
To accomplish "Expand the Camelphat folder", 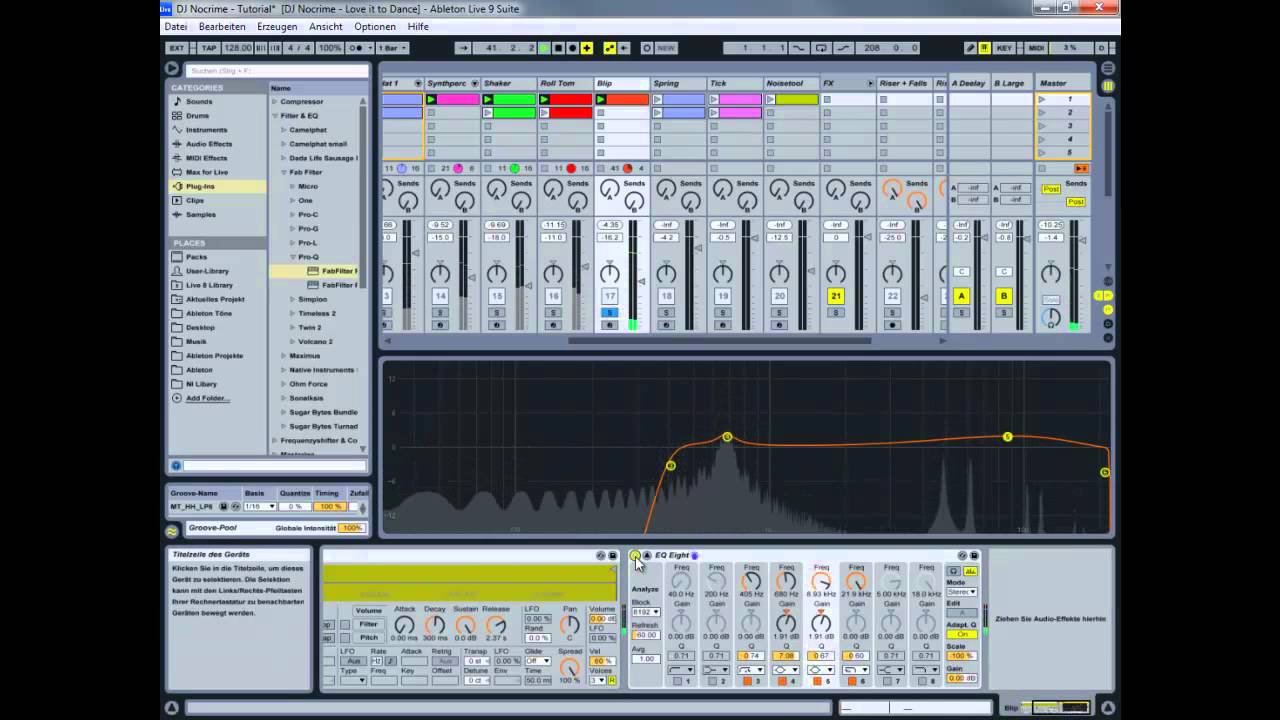I will tap(284, 130).
